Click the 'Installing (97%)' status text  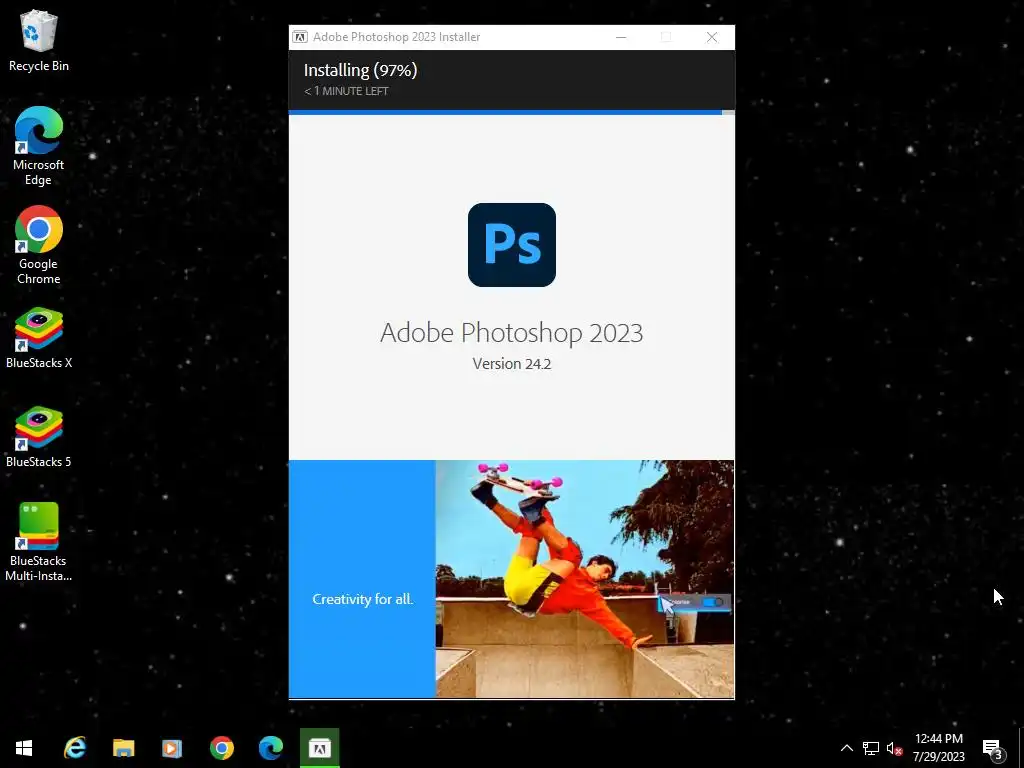tap(360, 70)
